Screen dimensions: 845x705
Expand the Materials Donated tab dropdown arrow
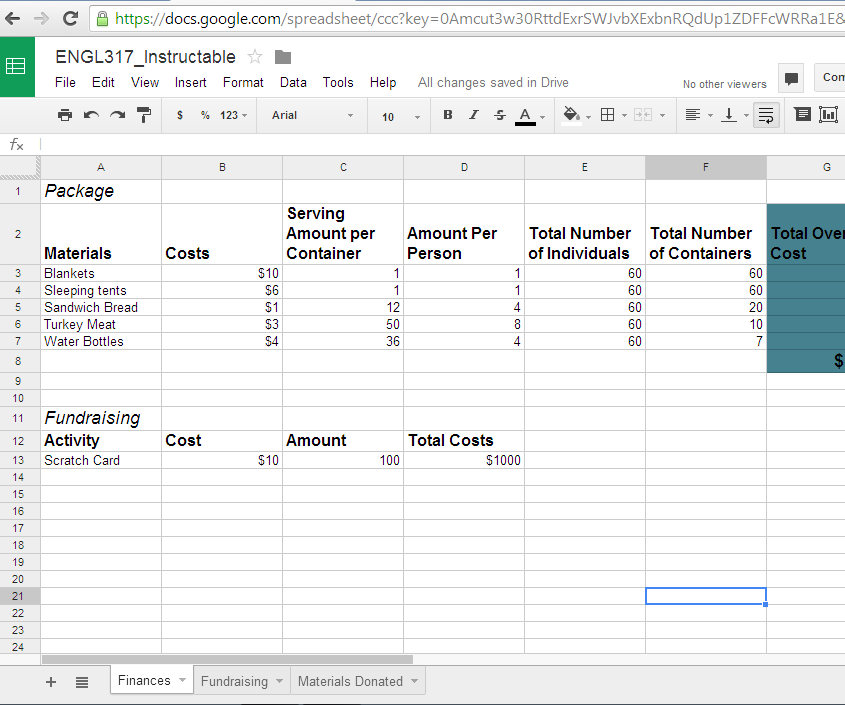[414, 681]
